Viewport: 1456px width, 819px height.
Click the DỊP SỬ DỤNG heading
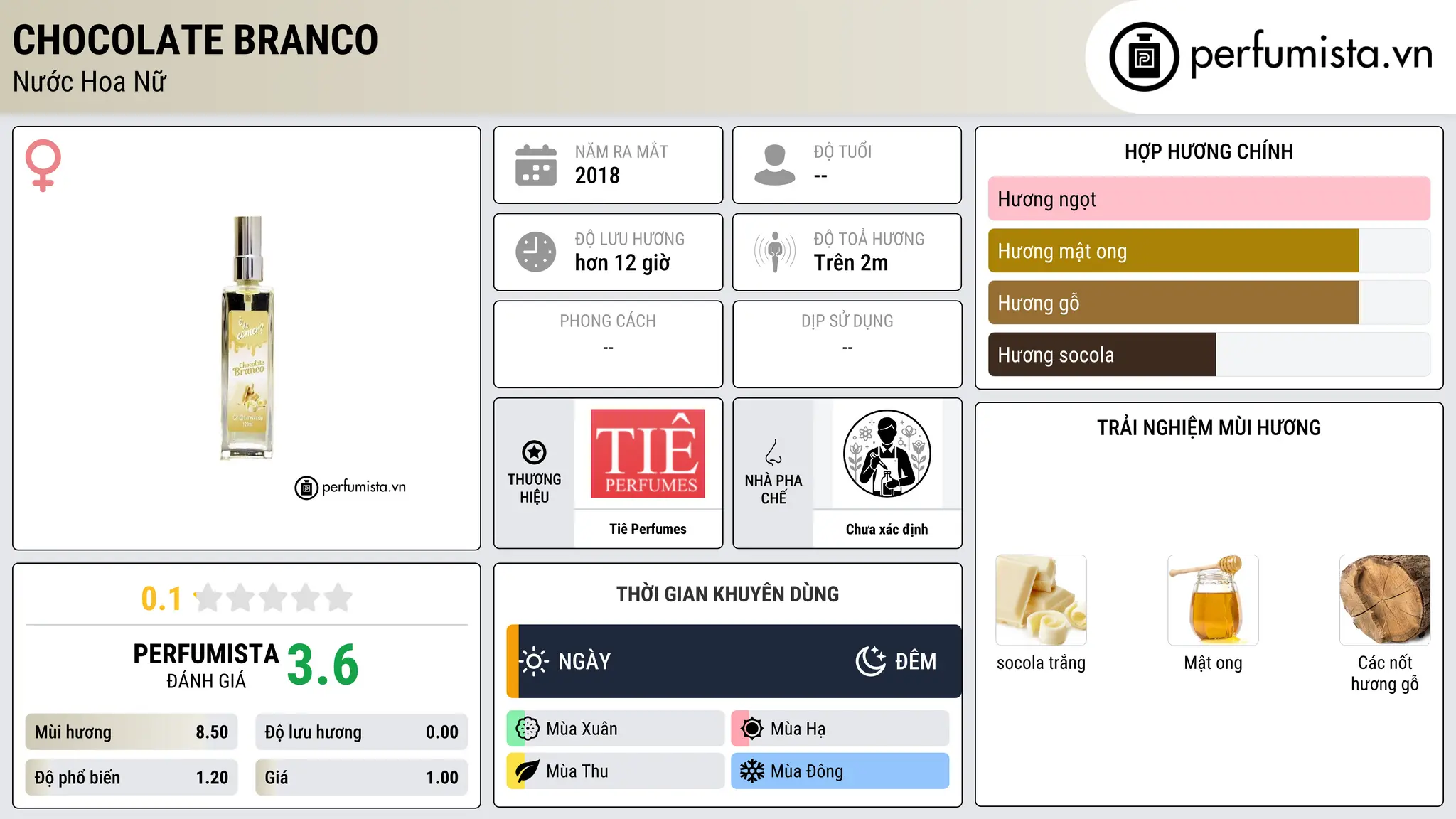click(x=847, y=321)
